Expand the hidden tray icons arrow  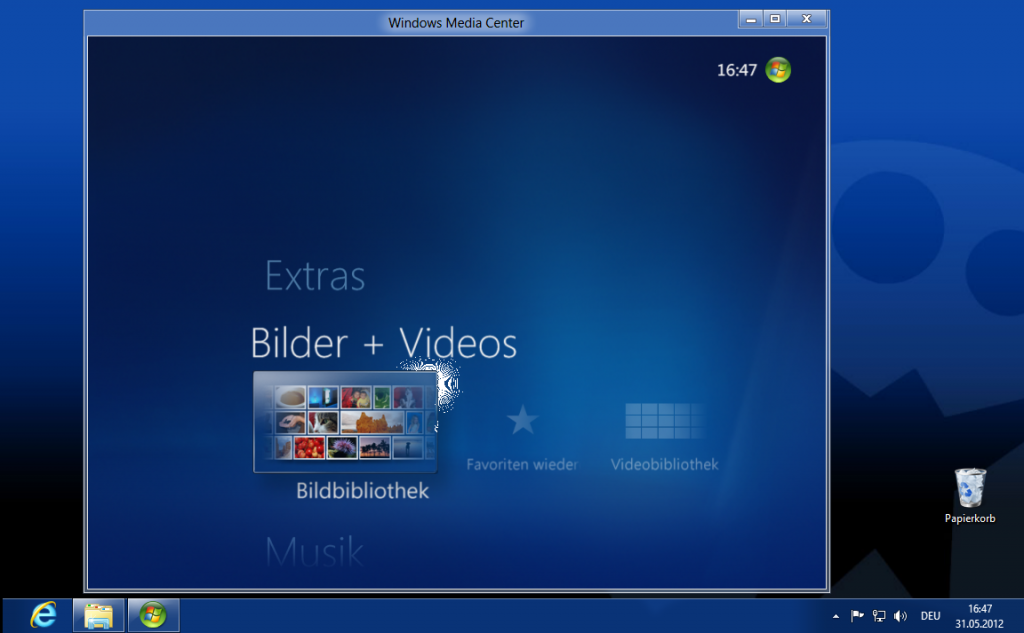click(x=836, y=615)
